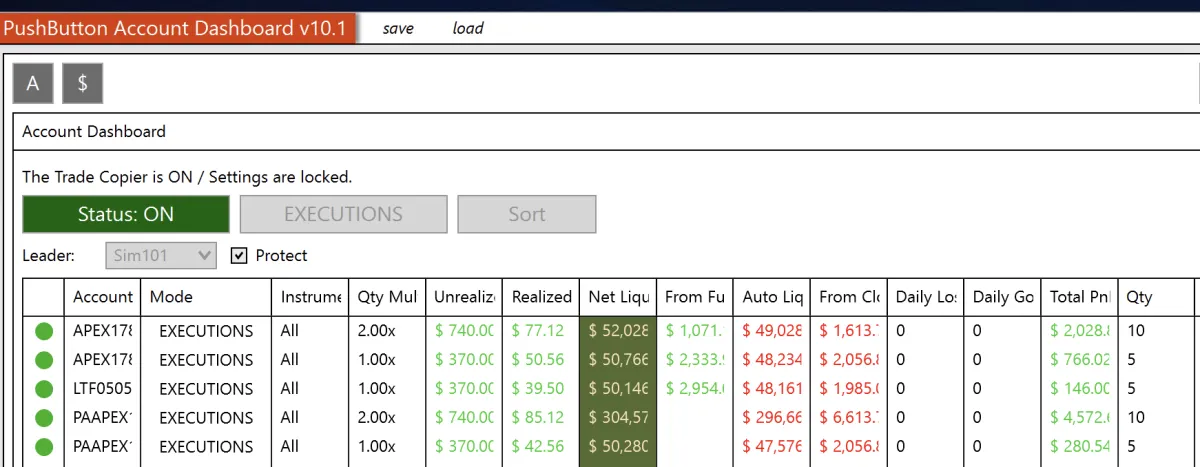Click green status dot in last row
This screenshot has width=1200, height=467.
click(x=44, y=447)
